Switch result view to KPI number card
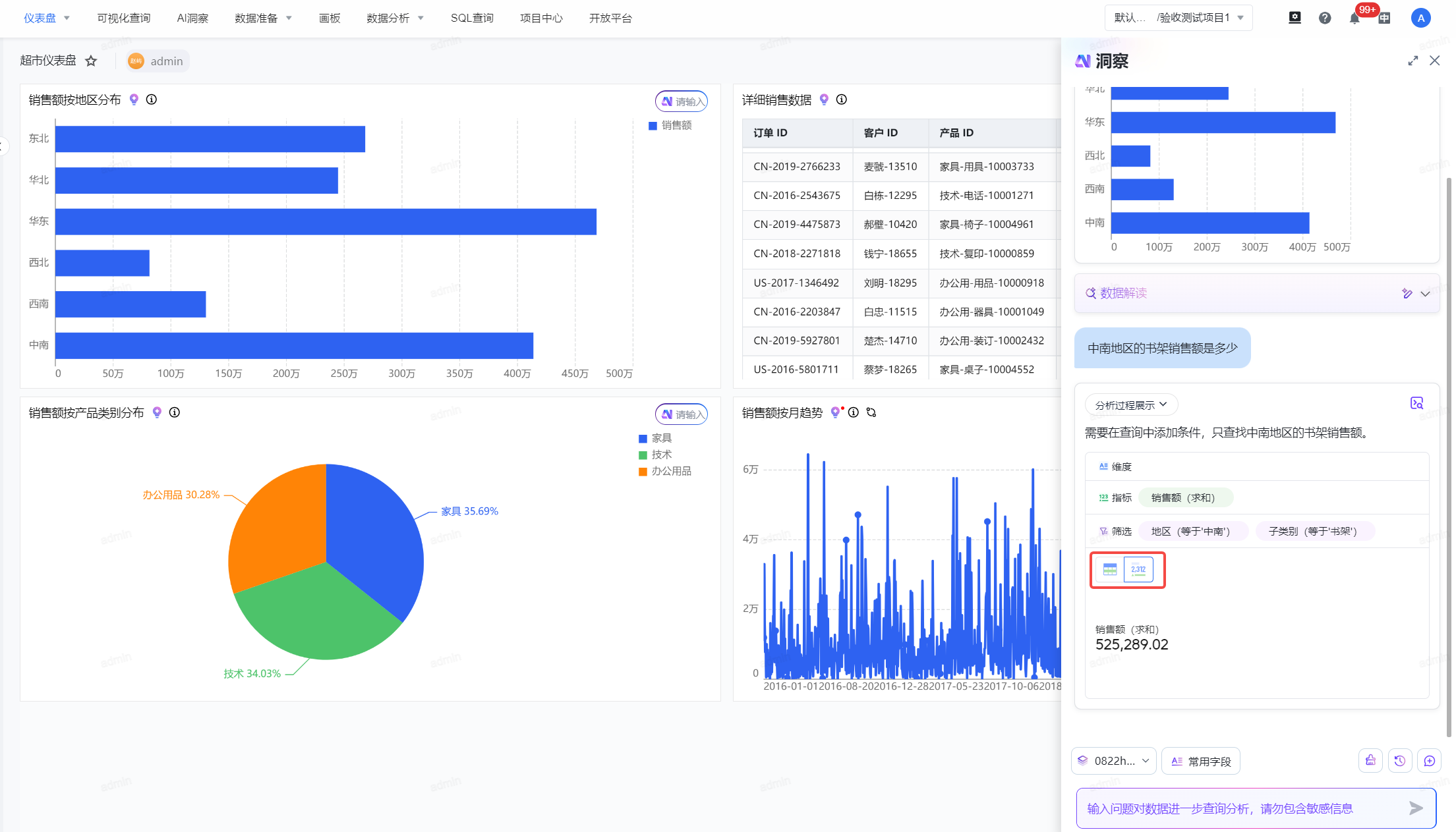The image size is (1456, 832). tap(1138, 570)
